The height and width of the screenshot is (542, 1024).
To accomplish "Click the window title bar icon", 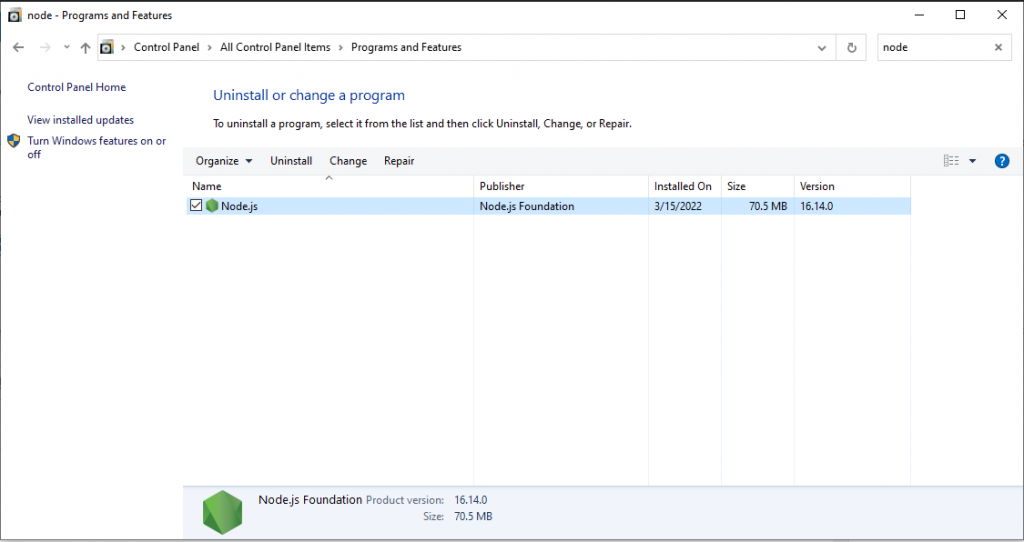I will [14, 15].
